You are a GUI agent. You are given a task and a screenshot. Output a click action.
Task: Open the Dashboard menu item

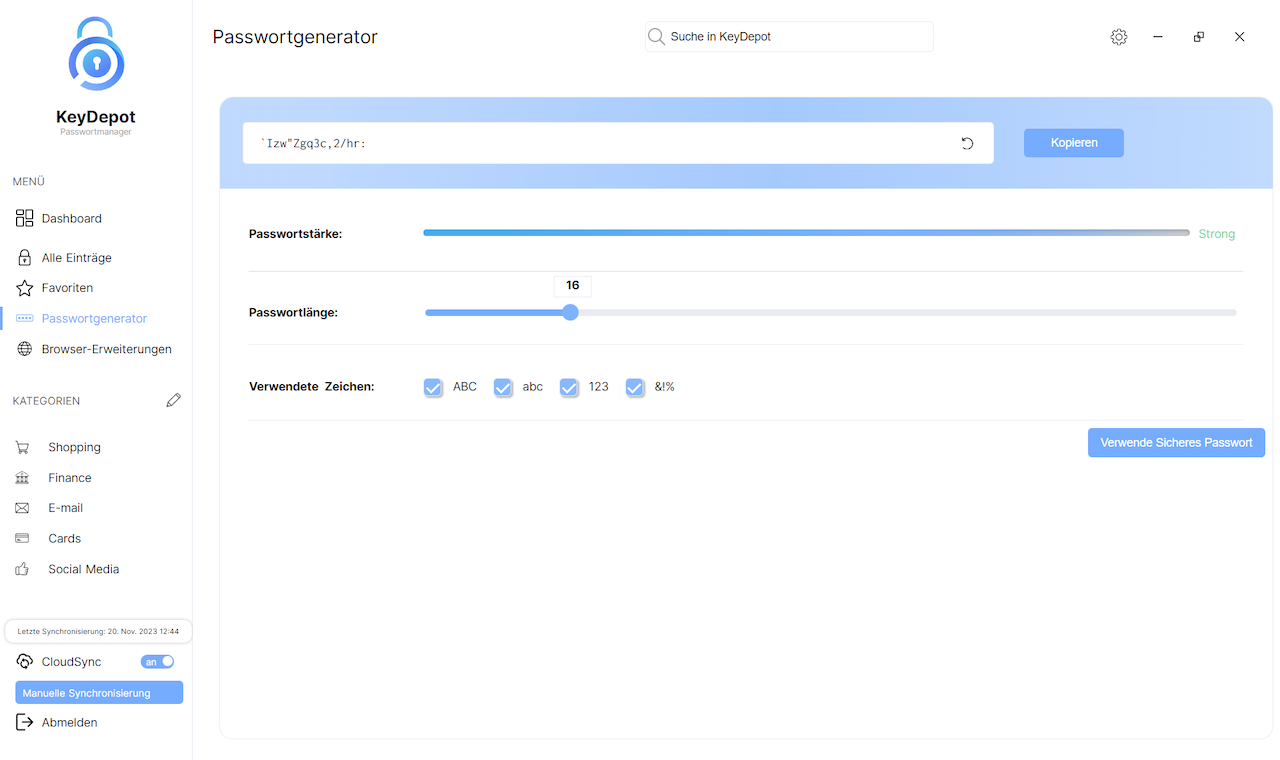pos(71,218)
